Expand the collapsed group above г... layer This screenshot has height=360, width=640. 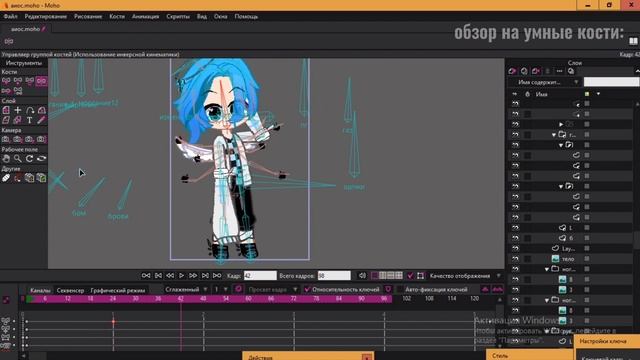(561, 124)
